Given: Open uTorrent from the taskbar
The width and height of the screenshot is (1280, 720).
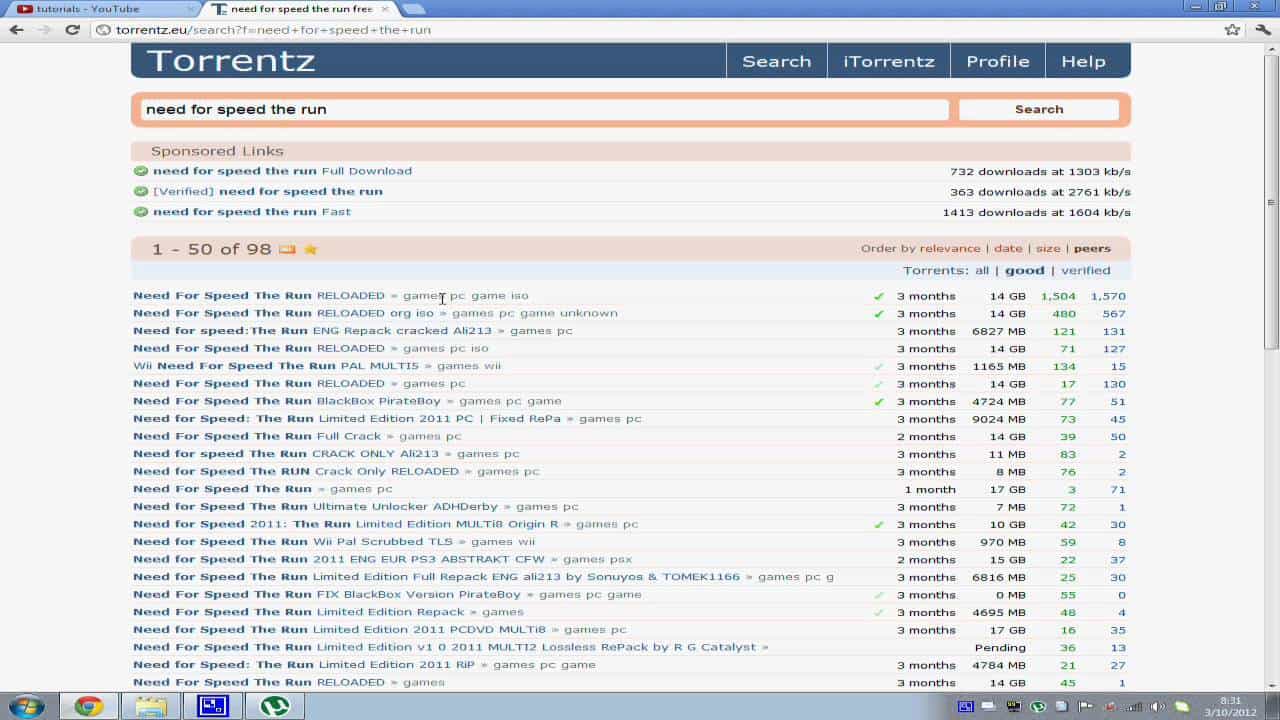Looking at the screenshot, I should pos(274,706).
